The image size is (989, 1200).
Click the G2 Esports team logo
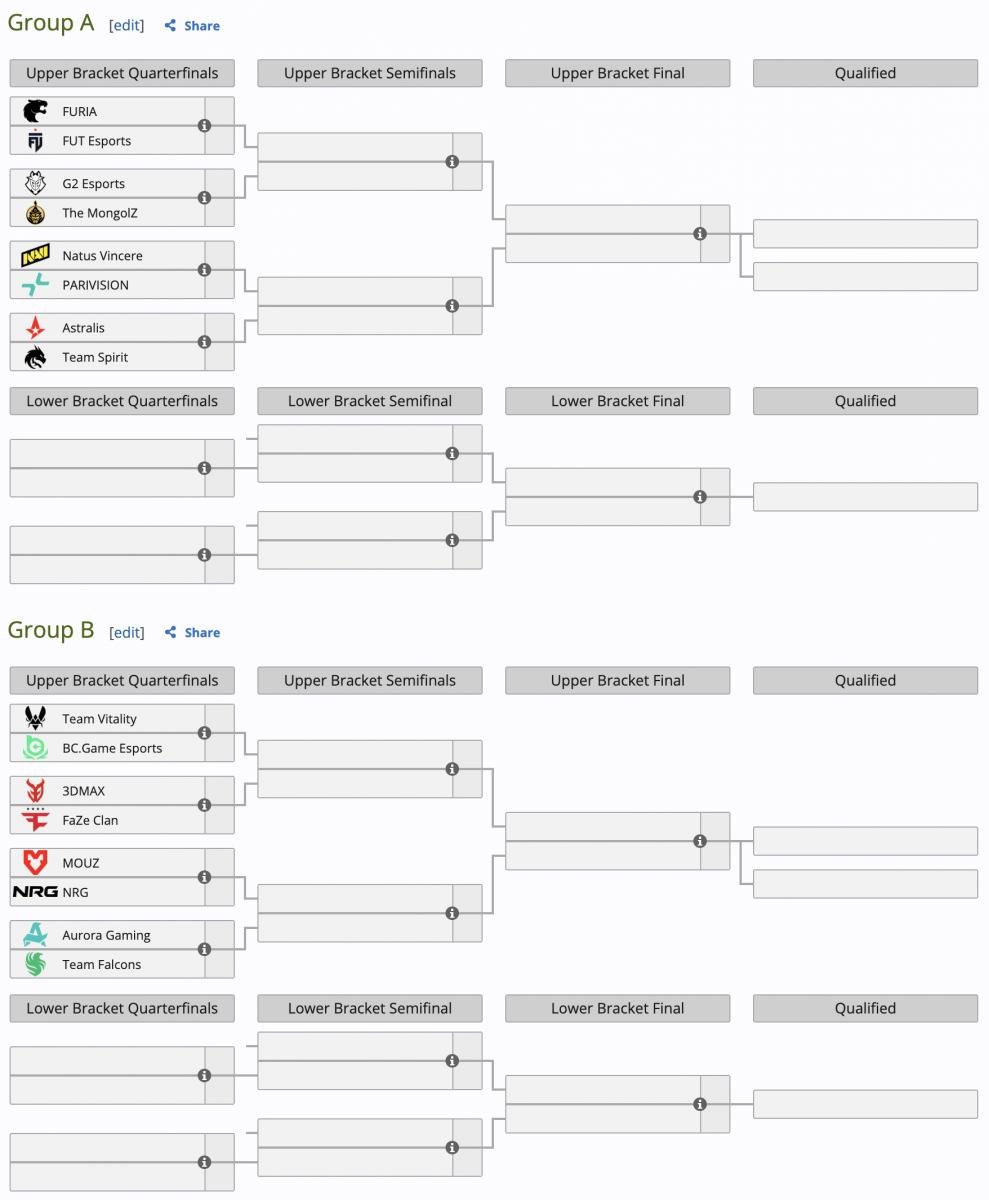[x=36, y=184]
